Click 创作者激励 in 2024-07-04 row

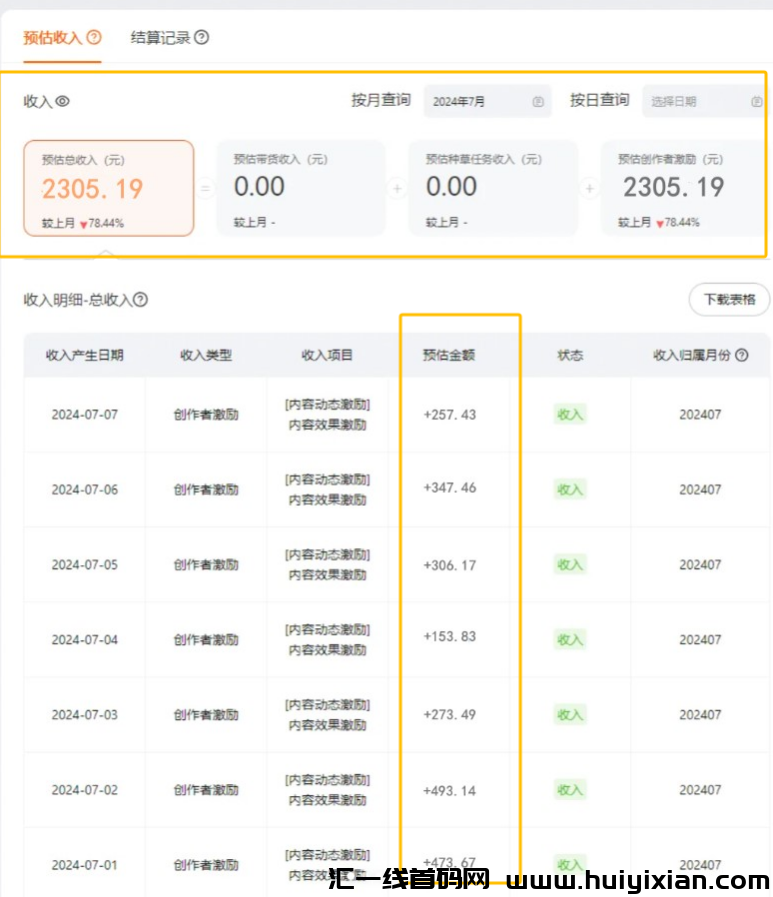(x=206, y=640)
